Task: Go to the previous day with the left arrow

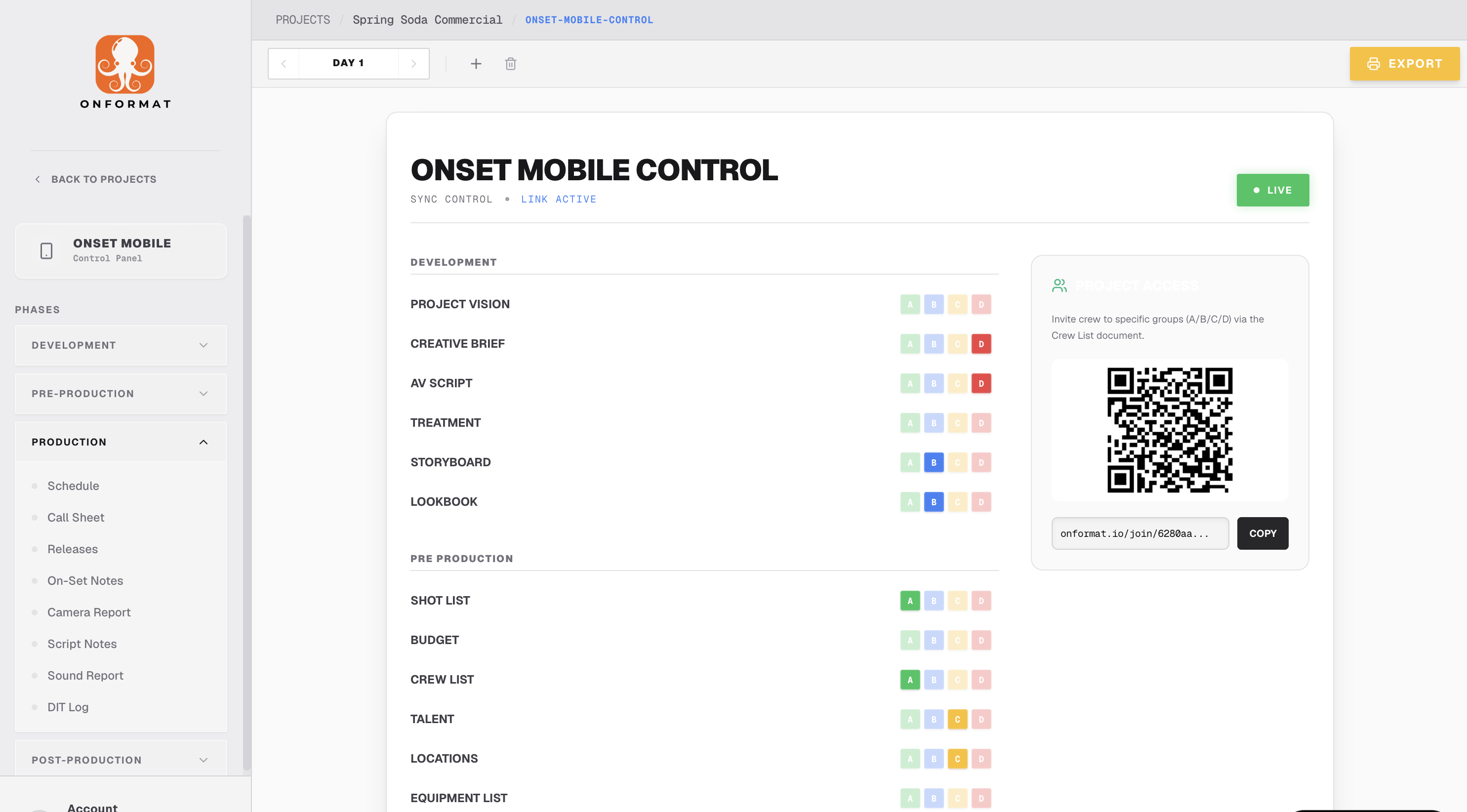Action: (x=284, y=64)
